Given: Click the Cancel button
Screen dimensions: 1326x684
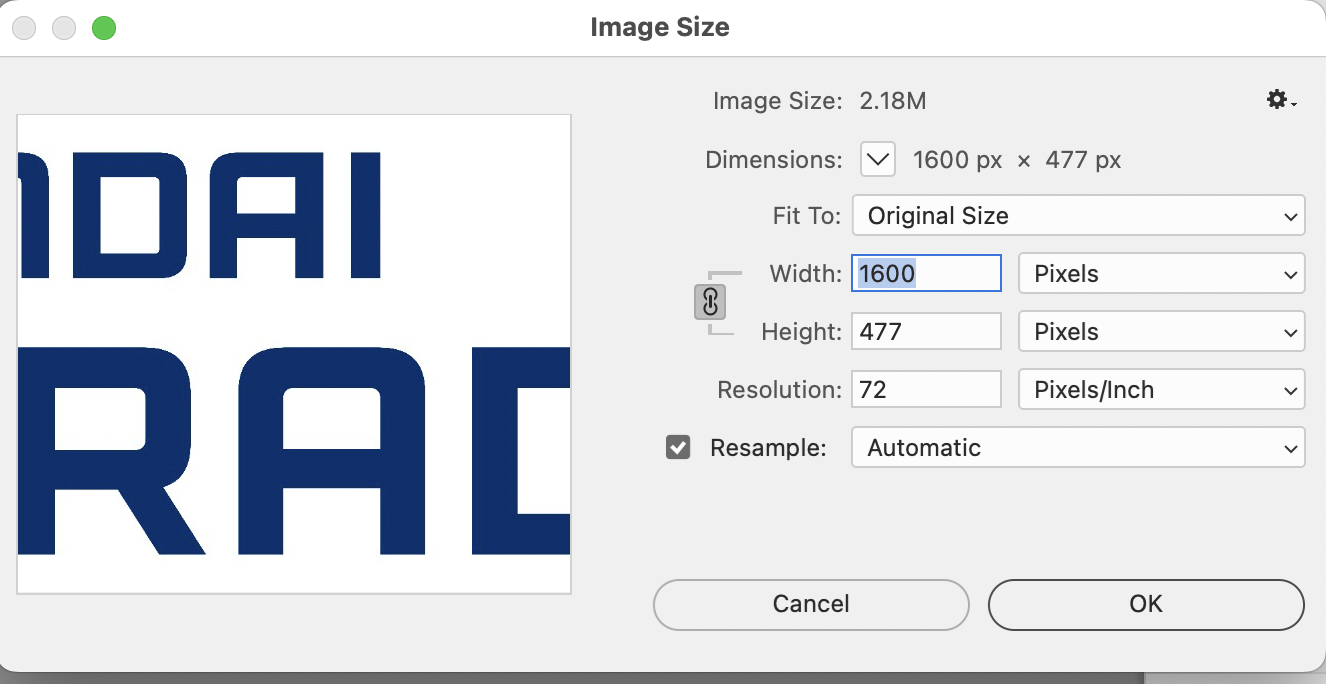Looking at the screenshot, I should 811,604.
